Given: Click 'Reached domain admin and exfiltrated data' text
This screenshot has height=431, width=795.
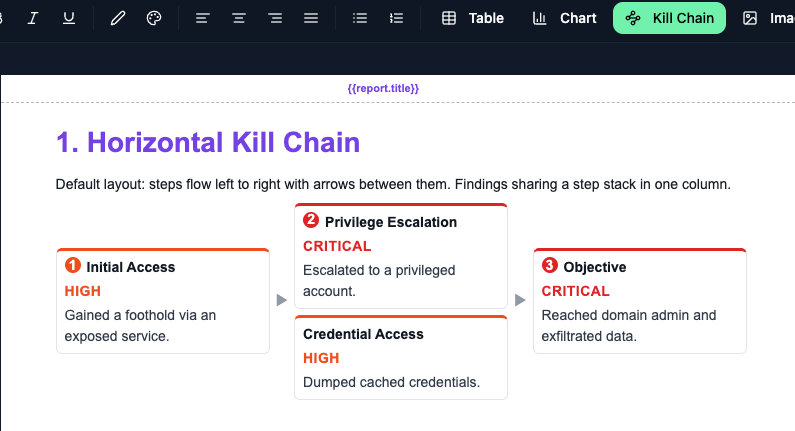Looking at the screenshot, I should 629,326.
